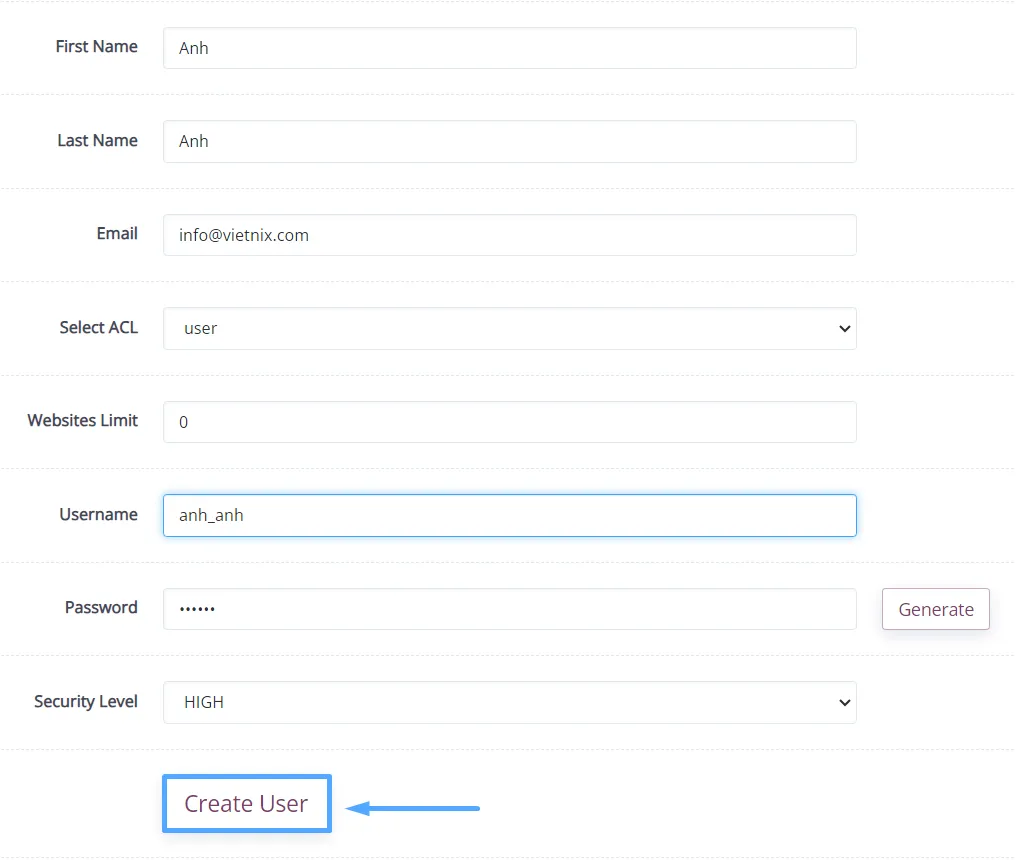The image size is (1016, 860).
Task: Click the Last Name label
Action: coord(97,140)
